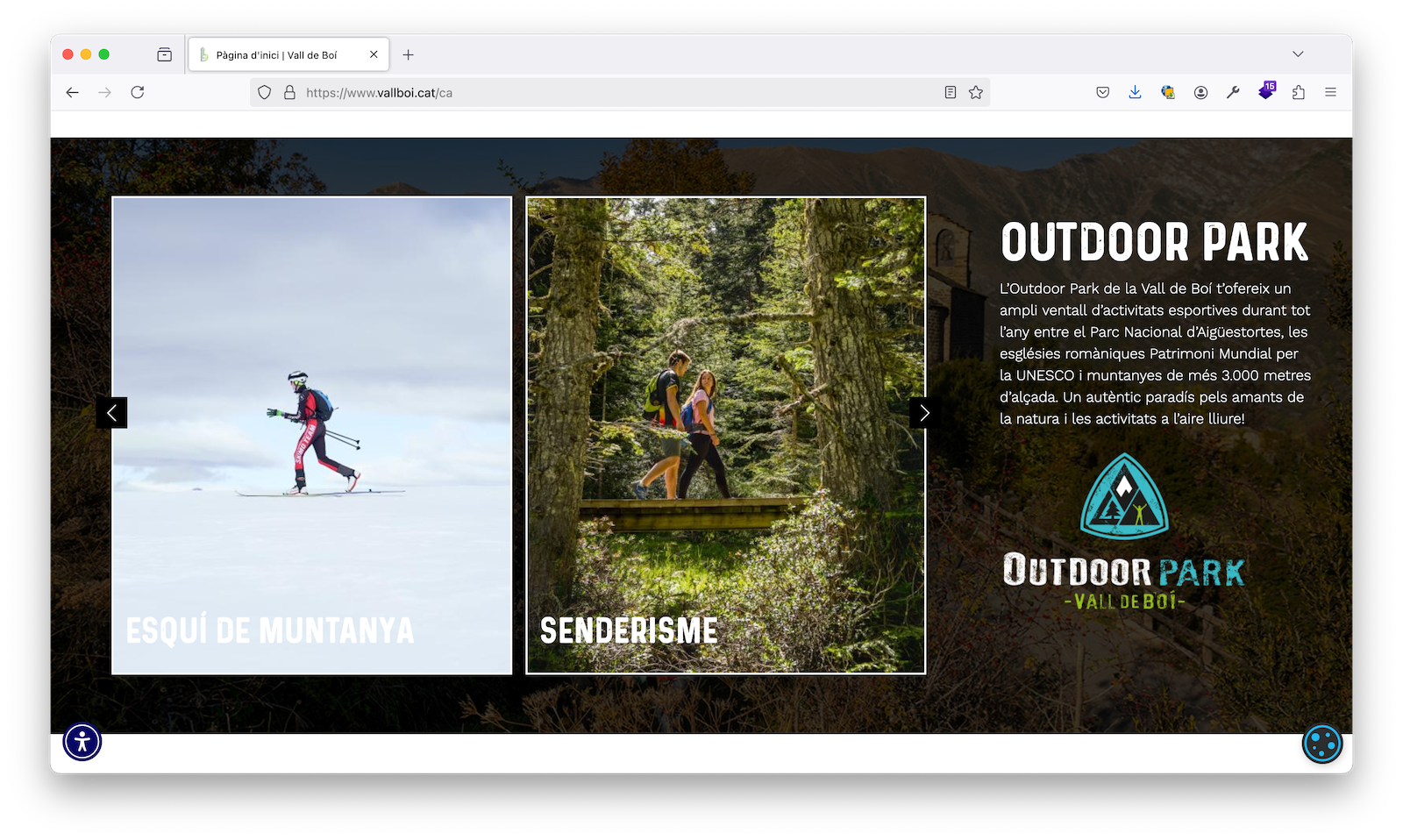Select the Vall de Boí tab
Image resolution: width=1403 pixels, height=840 pixels.
point(276,55)
